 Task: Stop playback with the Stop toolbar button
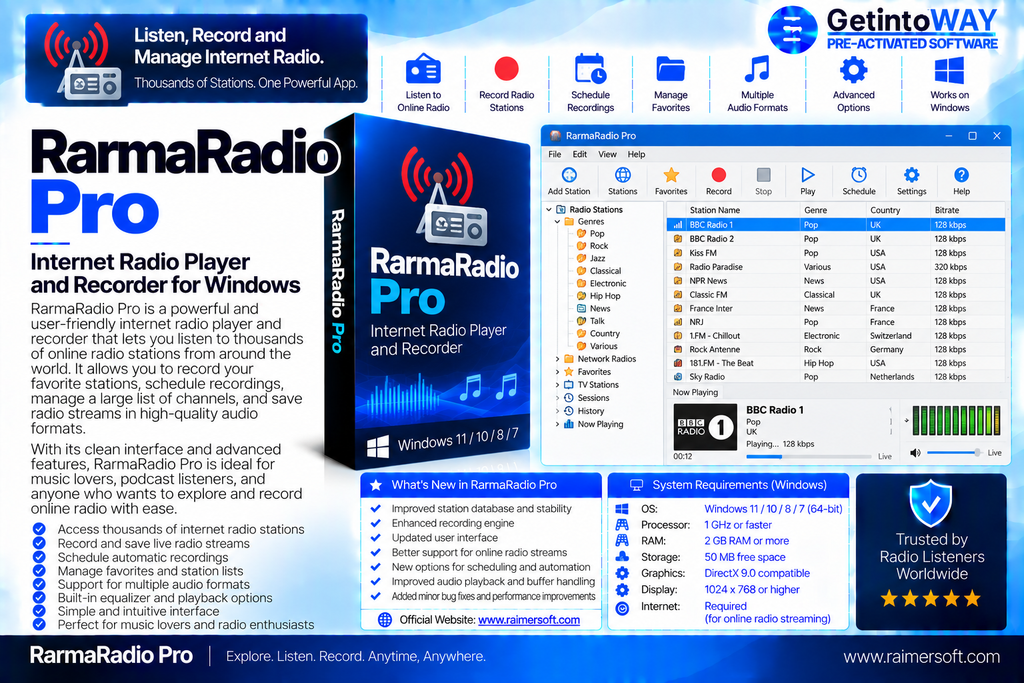click(763, 175)
